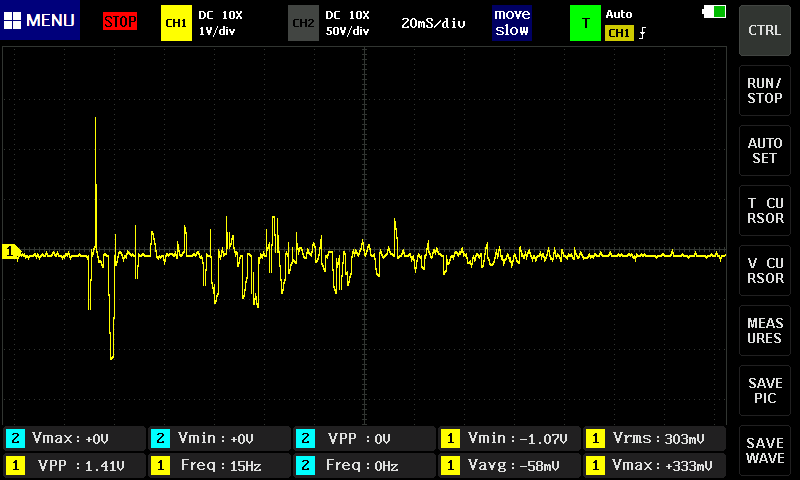800x480 pixels.
Task: Save waveform data with SAVE WAVE
Action: (765, 451)
